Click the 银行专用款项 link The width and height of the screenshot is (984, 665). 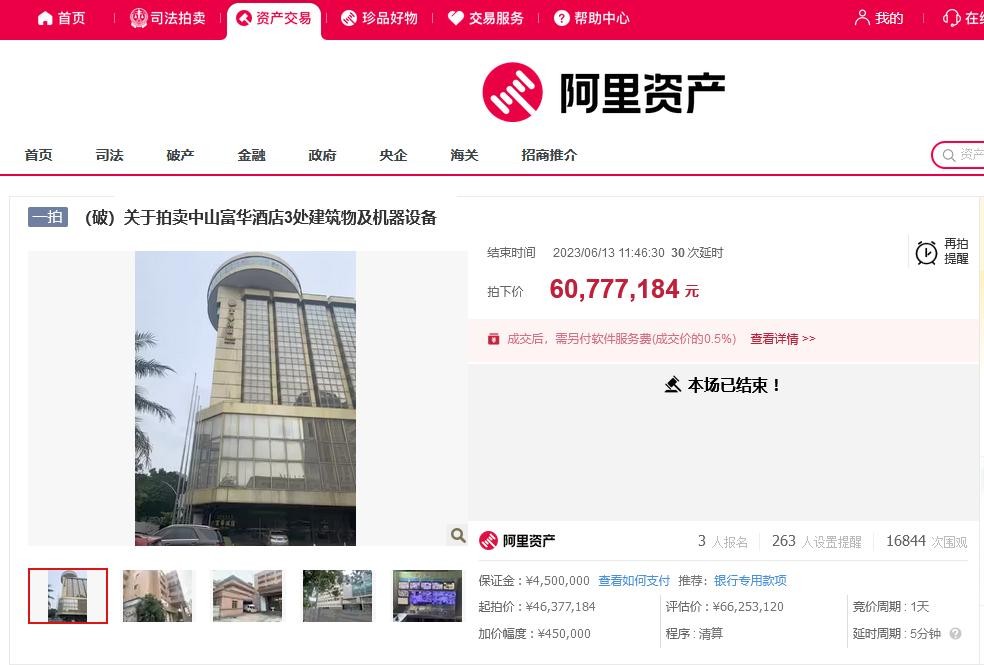pos(750,581)
